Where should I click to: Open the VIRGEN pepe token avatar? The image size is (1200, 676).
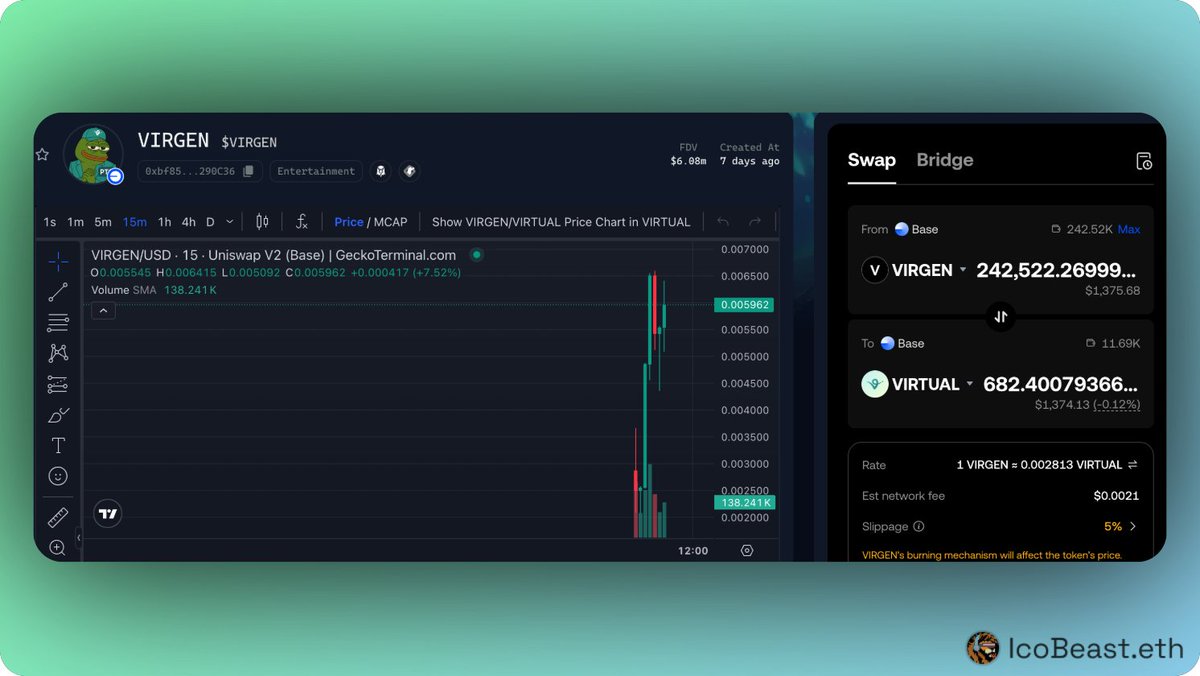(x=93, y=155)
